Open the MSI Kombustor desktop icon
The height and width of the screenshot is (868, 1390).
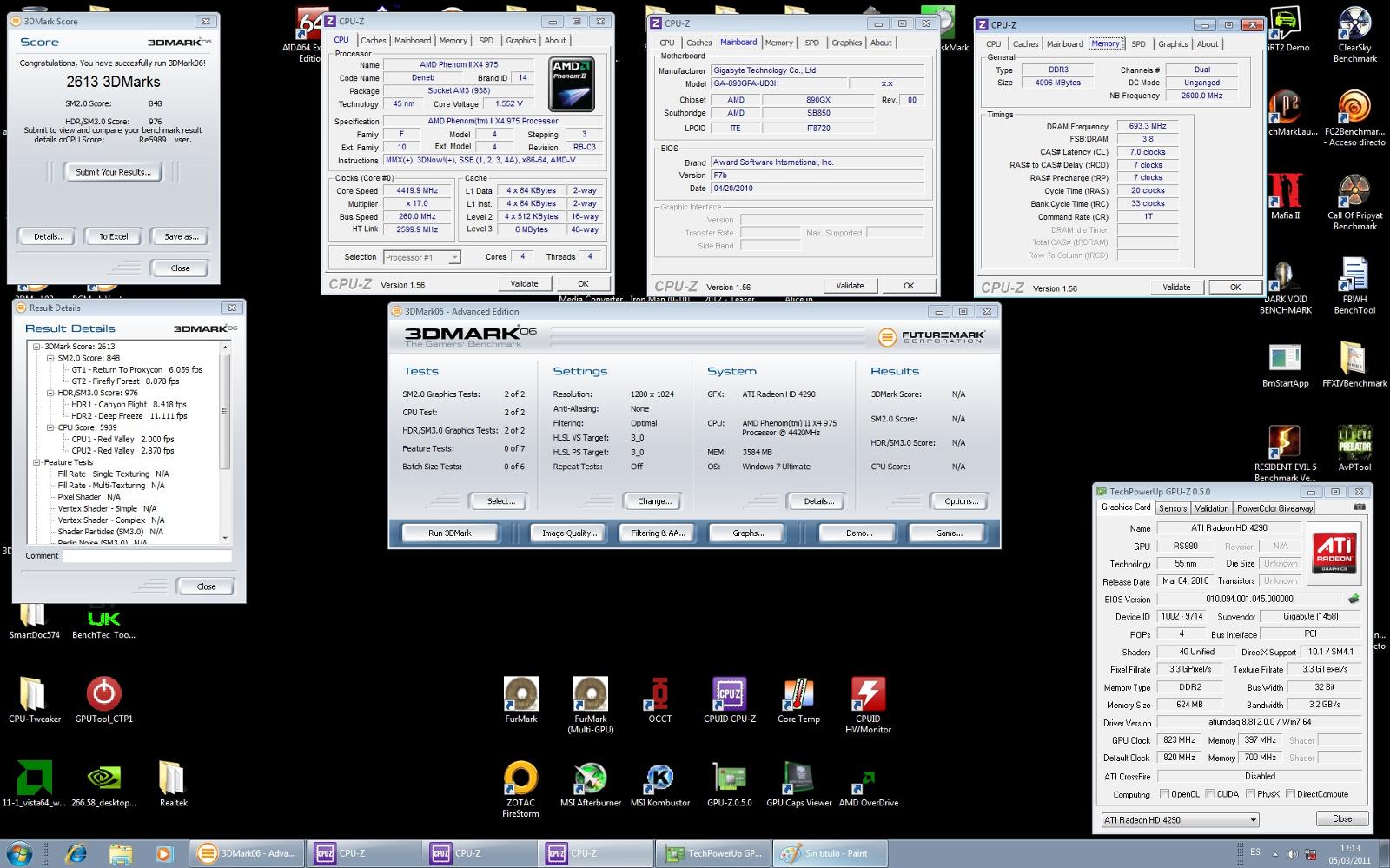pyautogui.click(x=660, y=785)
